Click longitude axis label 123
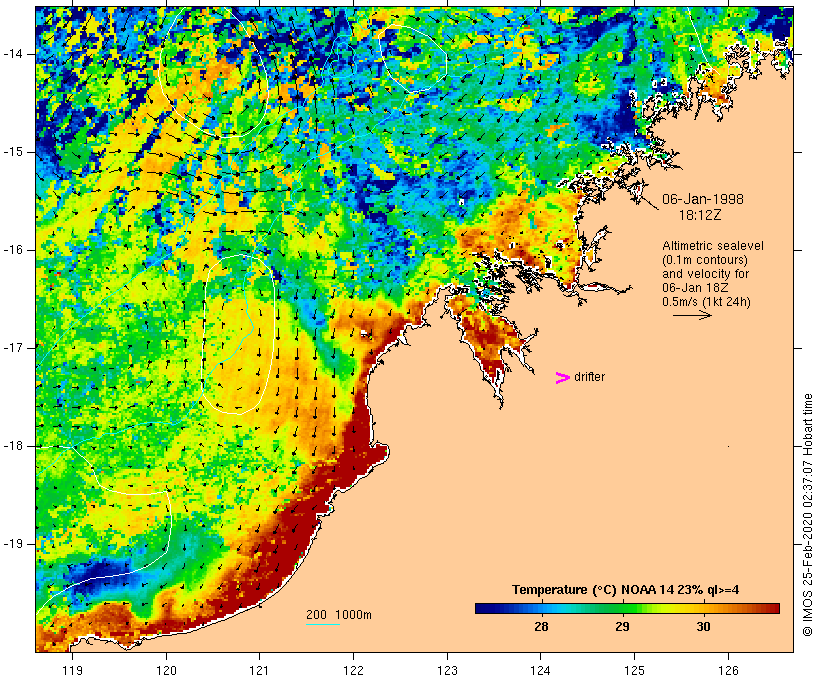The height and width of the screenshot is (680, 820). coord(447,670)
